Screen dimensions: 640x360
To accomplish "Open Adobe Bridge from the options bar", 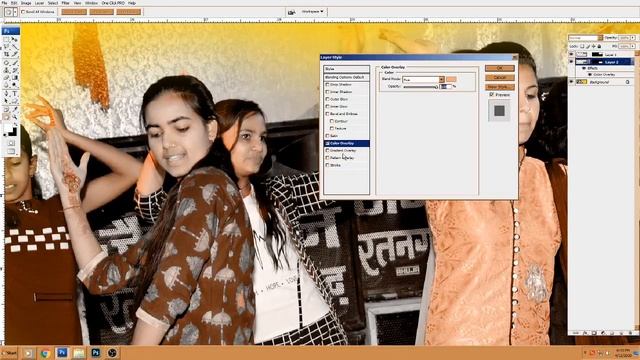I will point(291,12).
